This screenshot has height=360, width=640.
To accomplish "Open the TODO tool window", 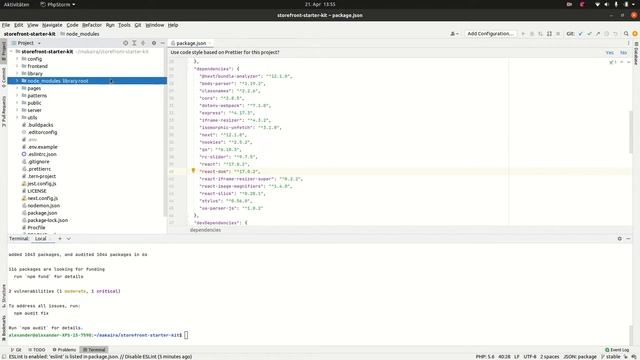I will (37, 350).
